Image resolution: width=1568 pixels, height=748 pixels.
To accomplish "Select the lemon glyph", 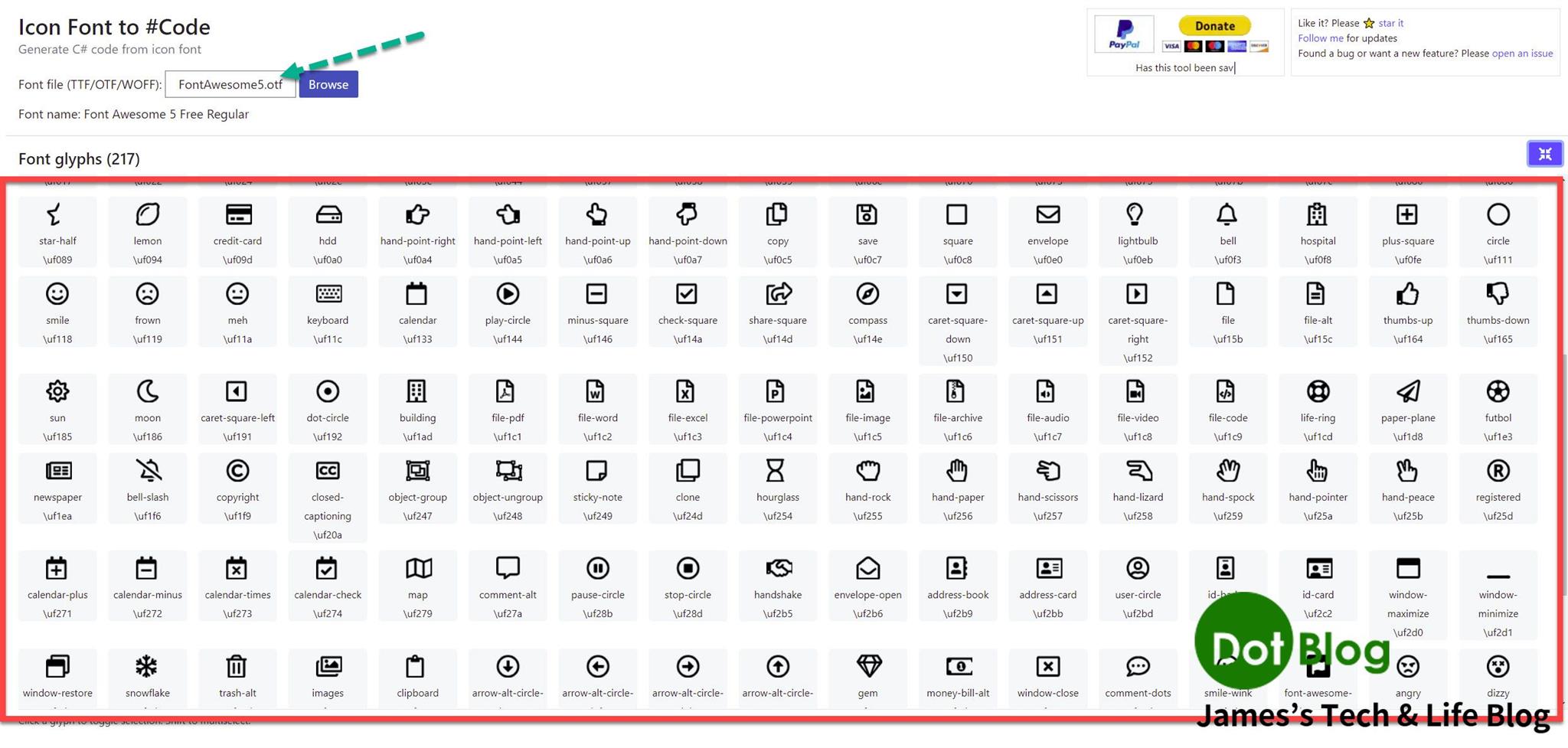I will [147, 230].
